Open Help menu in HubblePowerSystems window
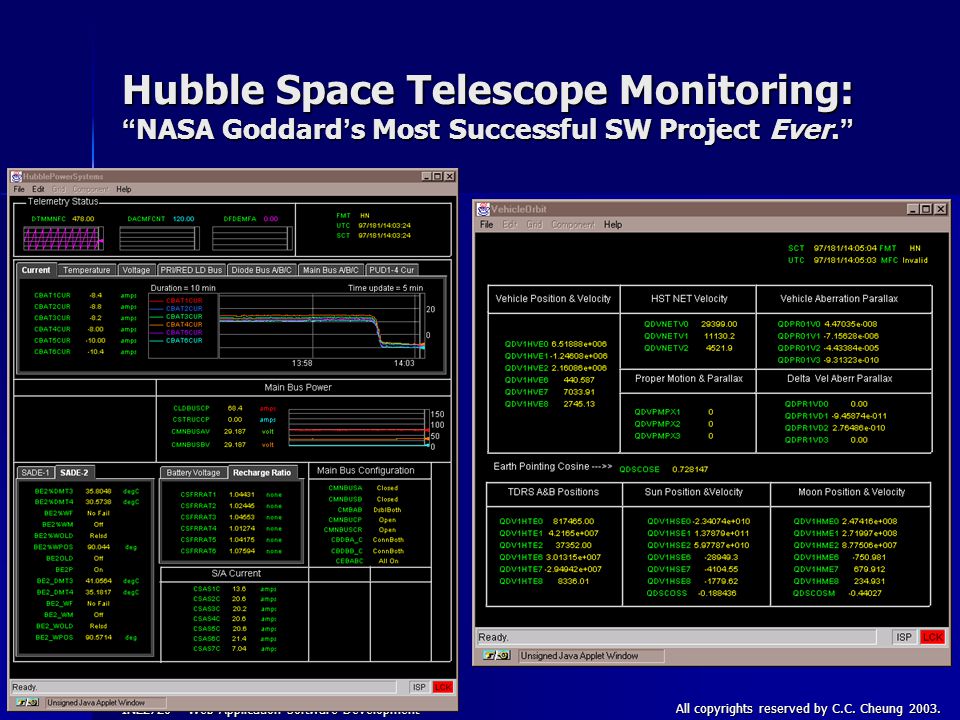The image size is (960, 720). point(124,189)
